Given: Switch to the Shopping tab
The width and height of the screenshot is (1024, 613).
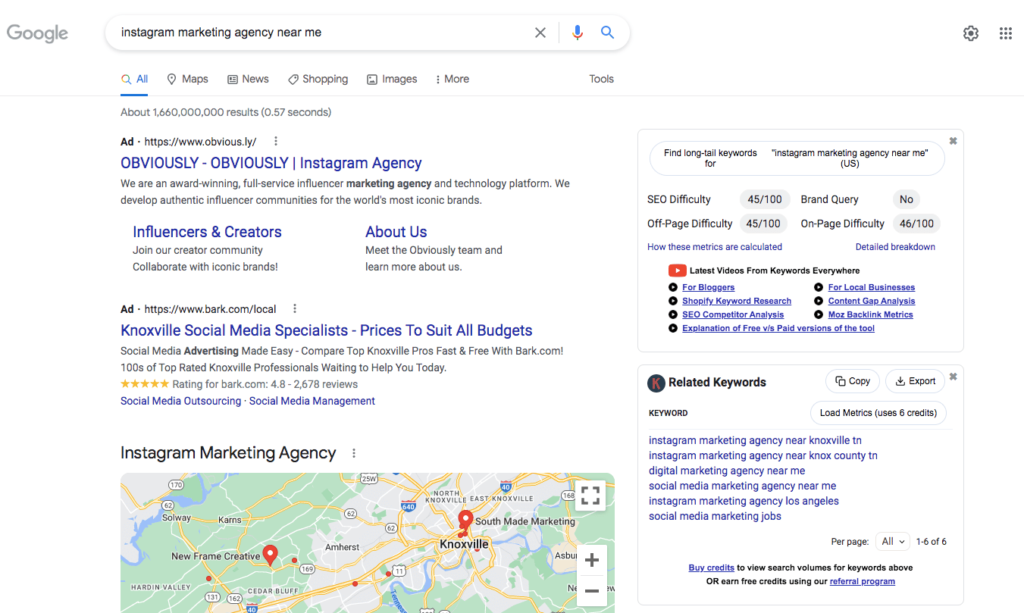Looking at the screenshot, I should coord(318,79).
